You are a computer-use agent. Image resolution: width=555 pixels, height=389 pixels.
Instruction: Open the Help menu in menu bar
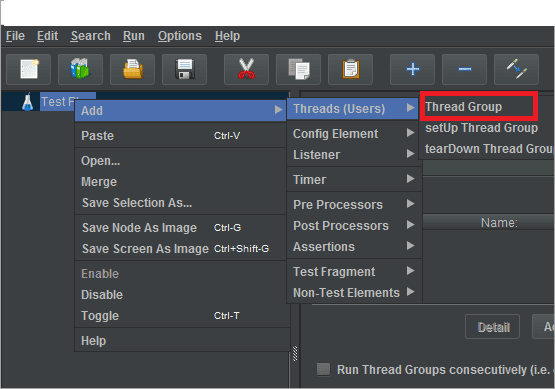tap(228, 36)
